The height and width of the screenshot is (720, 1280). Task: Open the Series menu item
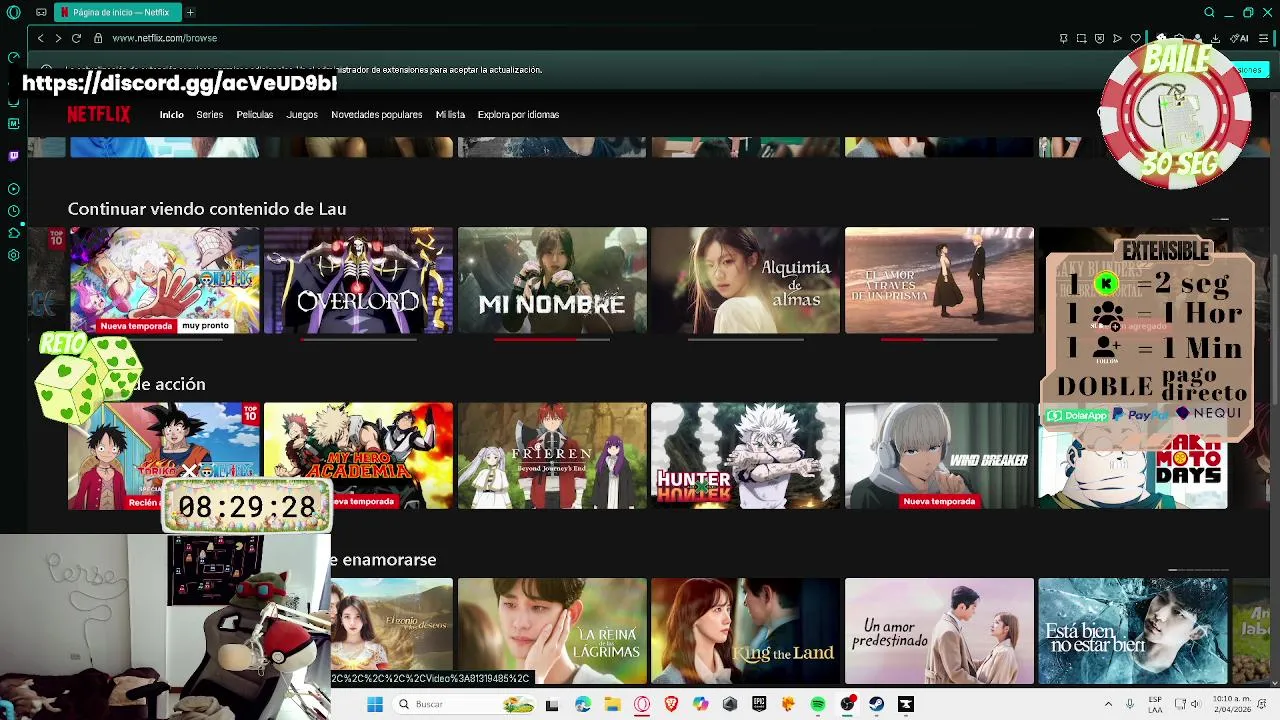[209, 114]
